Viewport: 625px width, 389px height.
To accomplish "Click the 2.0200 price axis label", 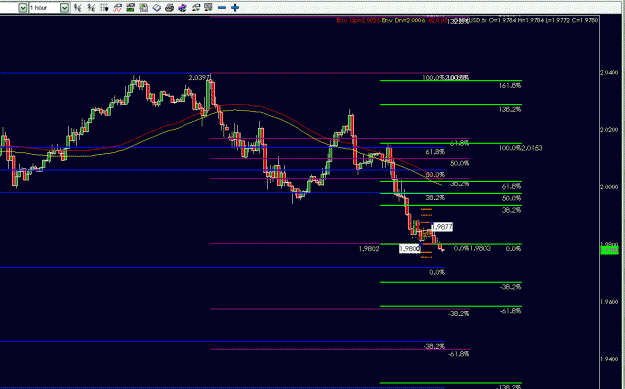I will coord(609,130).
